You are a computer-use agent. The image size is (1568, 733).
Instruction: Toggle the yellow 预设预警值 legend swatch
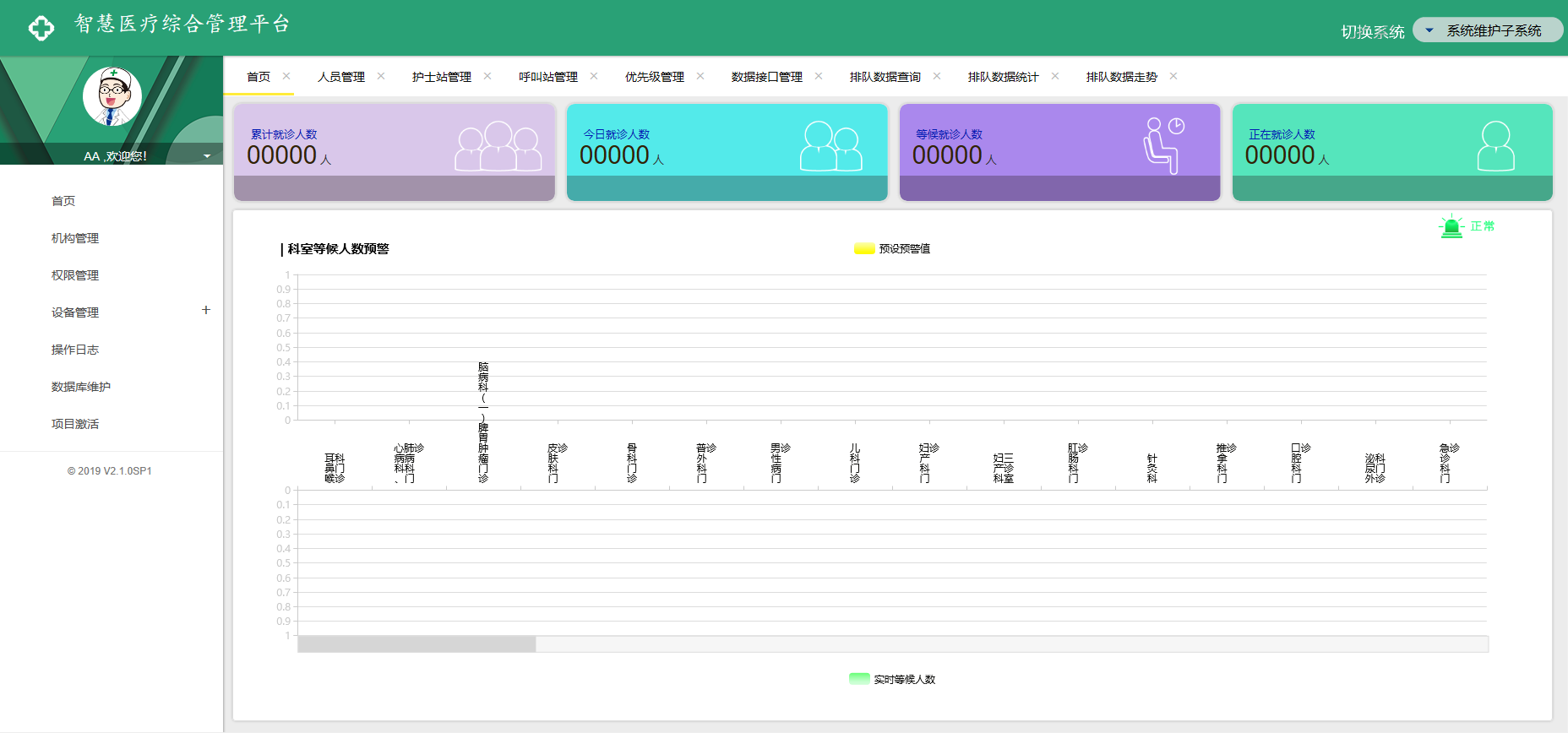click(x=864, y=249)
